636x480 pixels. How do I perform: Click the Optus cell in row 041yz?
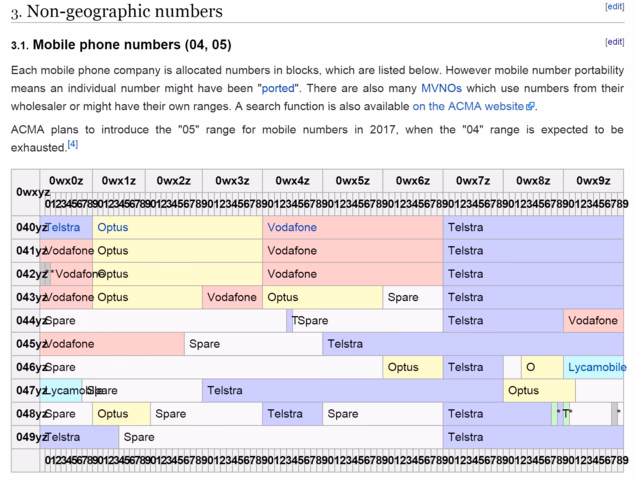click(177, 251)
